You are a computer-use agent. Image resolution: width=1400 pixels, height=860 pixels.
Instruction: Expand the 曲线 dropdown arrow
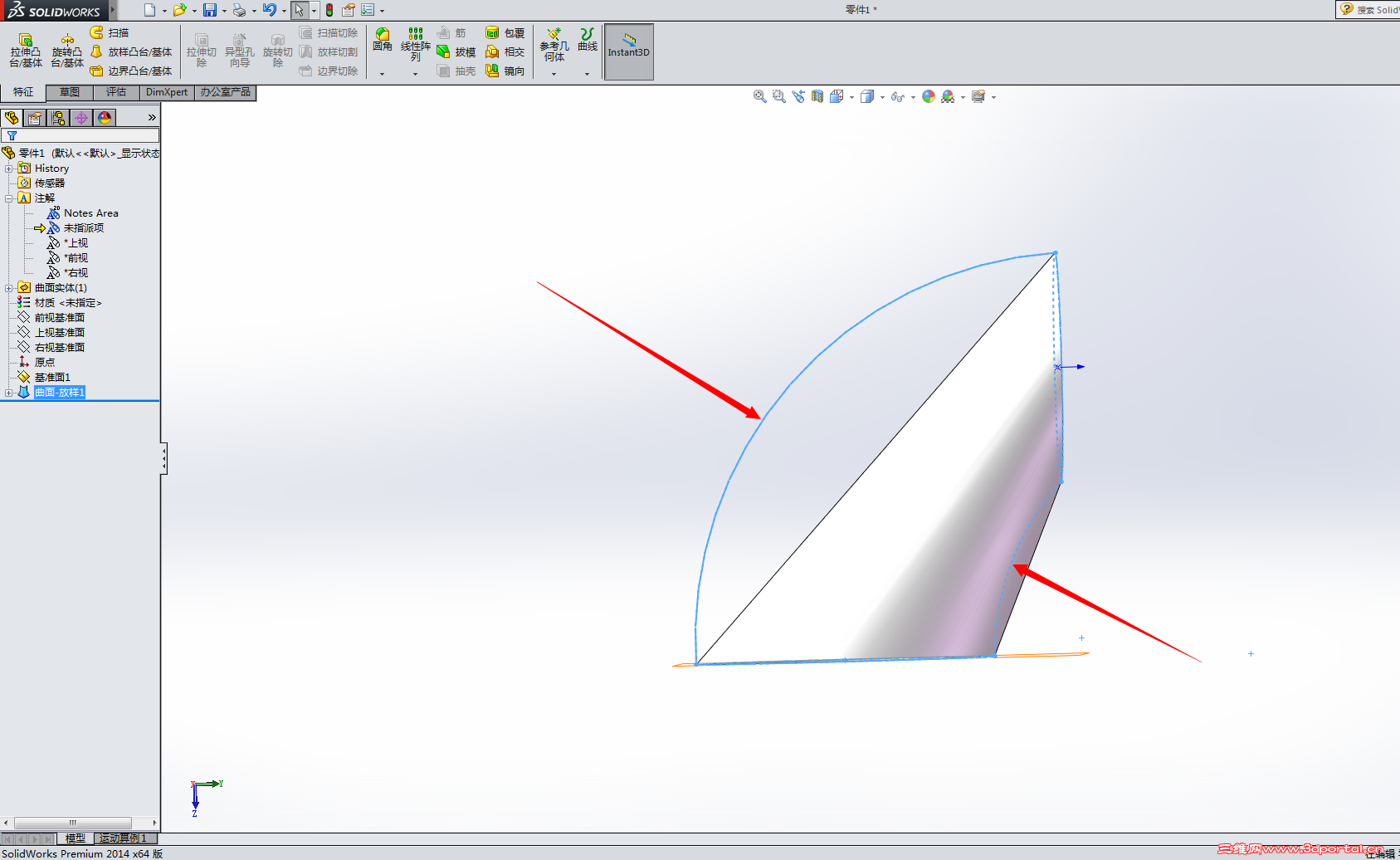(588, 74)
